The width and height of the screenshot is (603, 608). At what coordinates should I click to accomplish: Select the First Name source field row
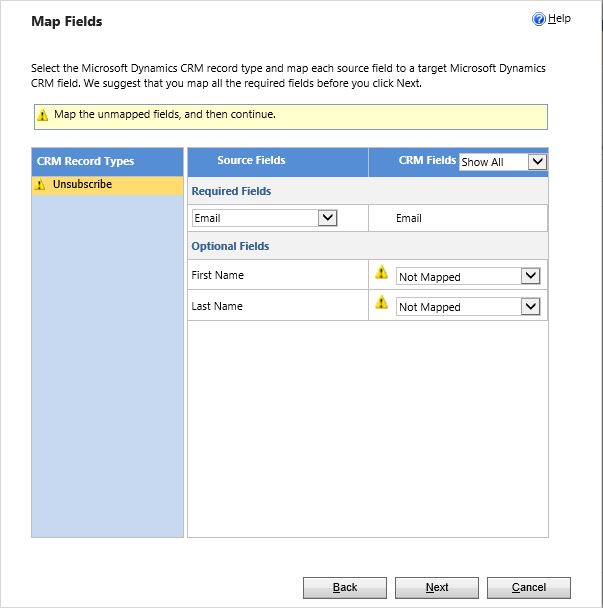217,275
